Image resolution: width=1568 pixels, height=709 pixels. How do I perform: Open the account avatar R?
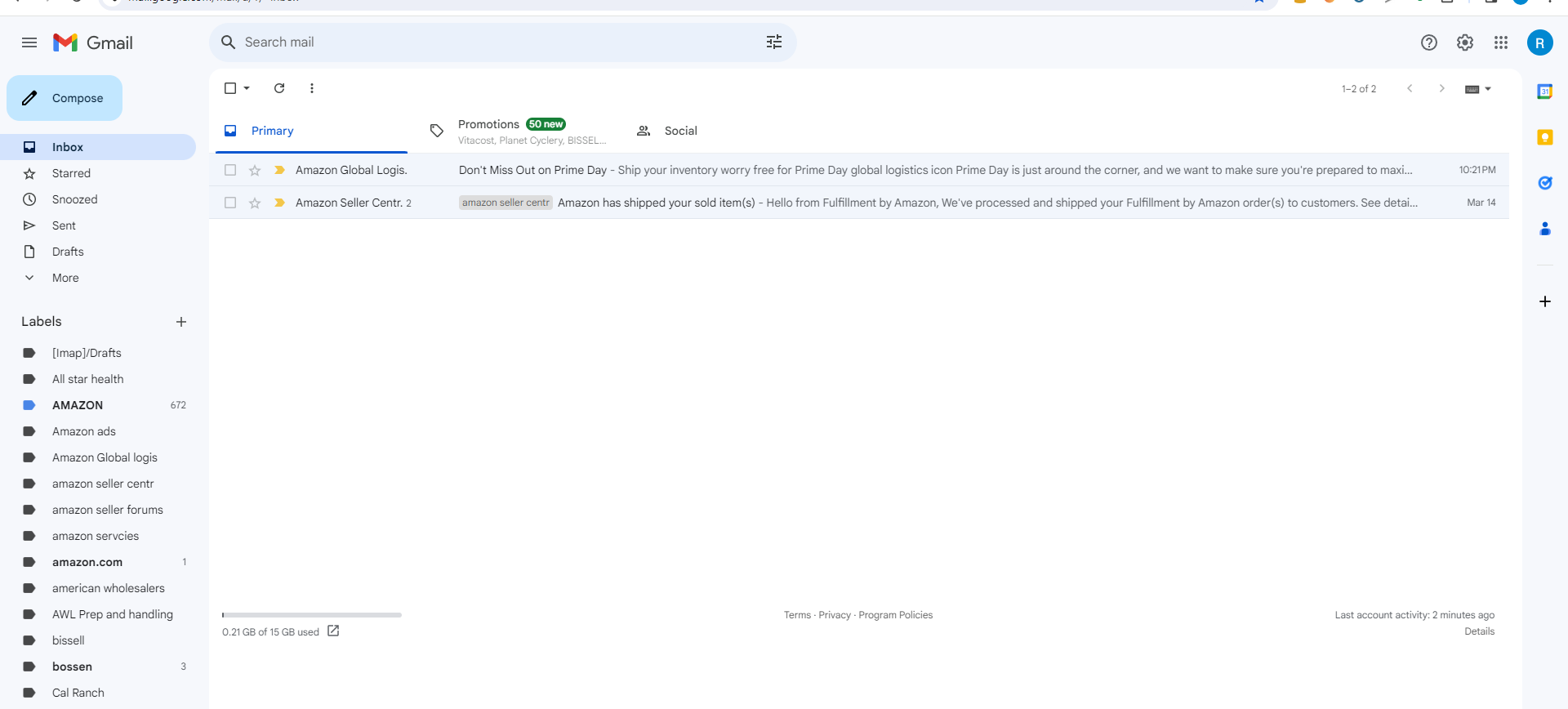tap(1540, 42)
